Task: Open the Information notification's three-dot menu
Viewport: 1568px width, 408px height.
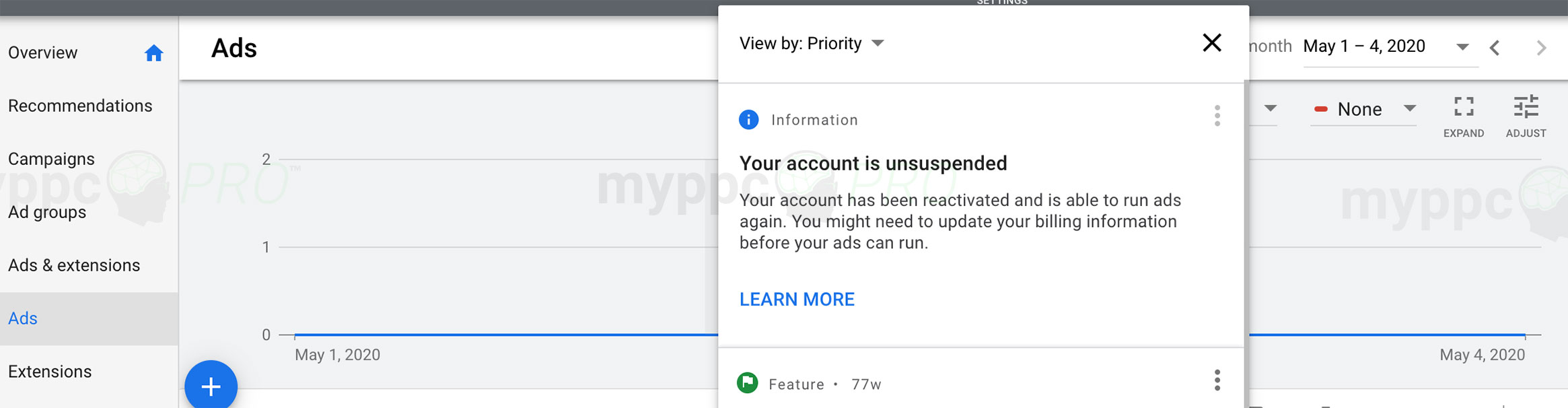Action: click(1217, 116)
